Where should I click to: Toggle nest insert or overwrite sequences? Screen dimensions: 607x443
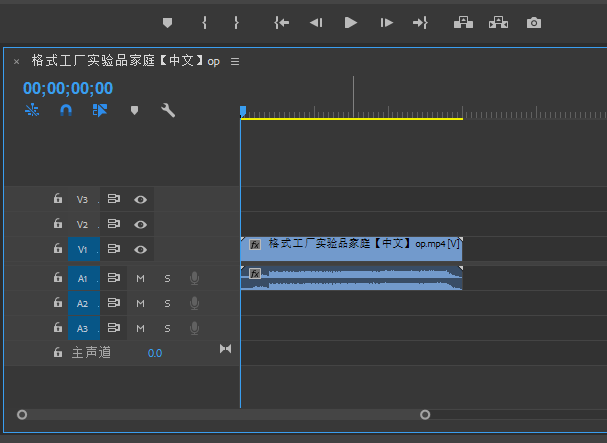click(32, 110)
